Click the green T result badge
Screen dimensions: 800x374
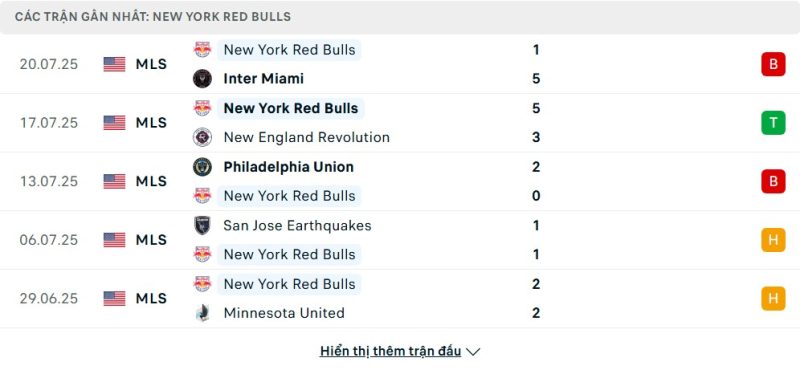(773, 123)
